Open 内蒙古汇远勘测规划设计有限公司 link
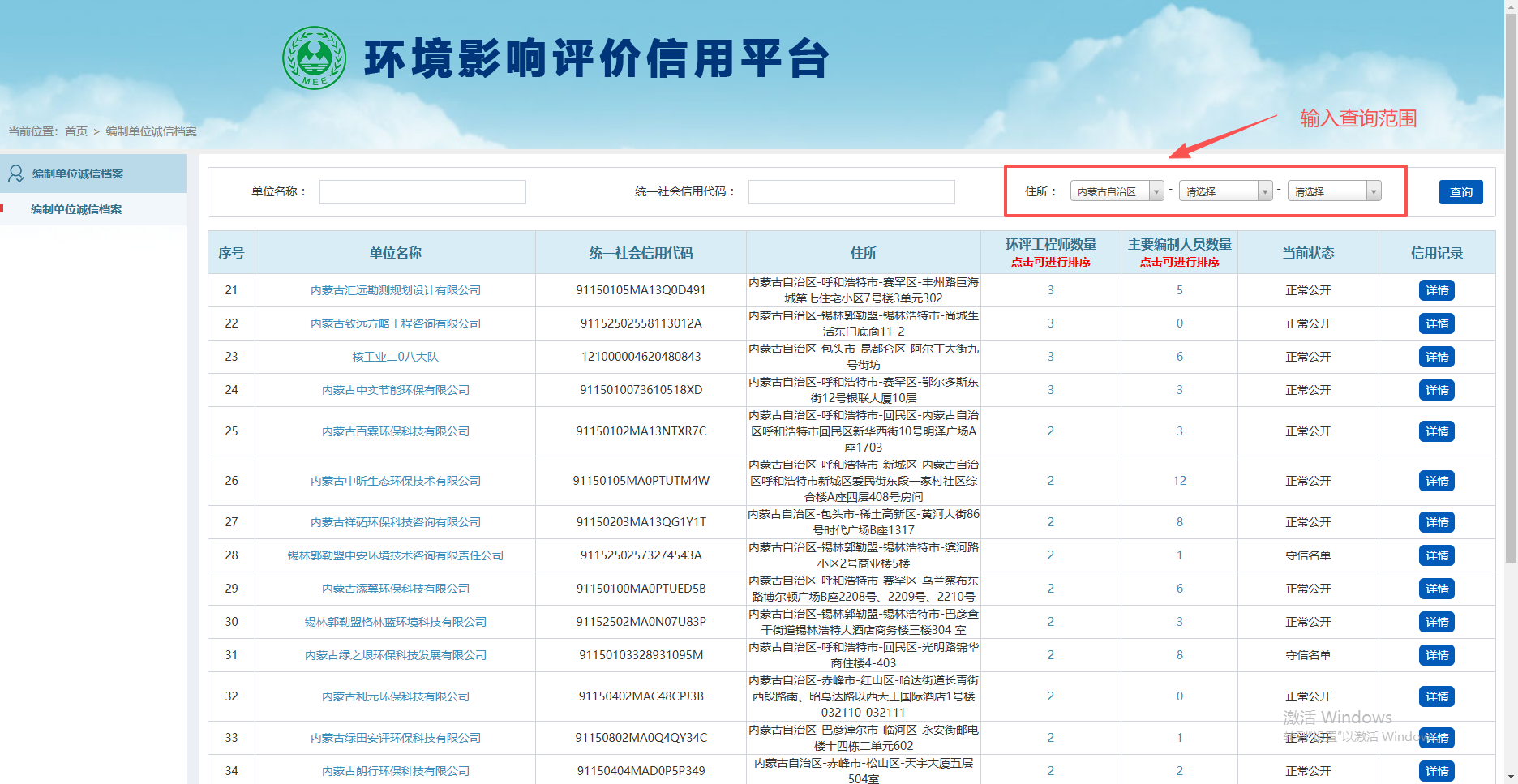The width and height of the screenshot is (1518, 784). coord(396,290)
